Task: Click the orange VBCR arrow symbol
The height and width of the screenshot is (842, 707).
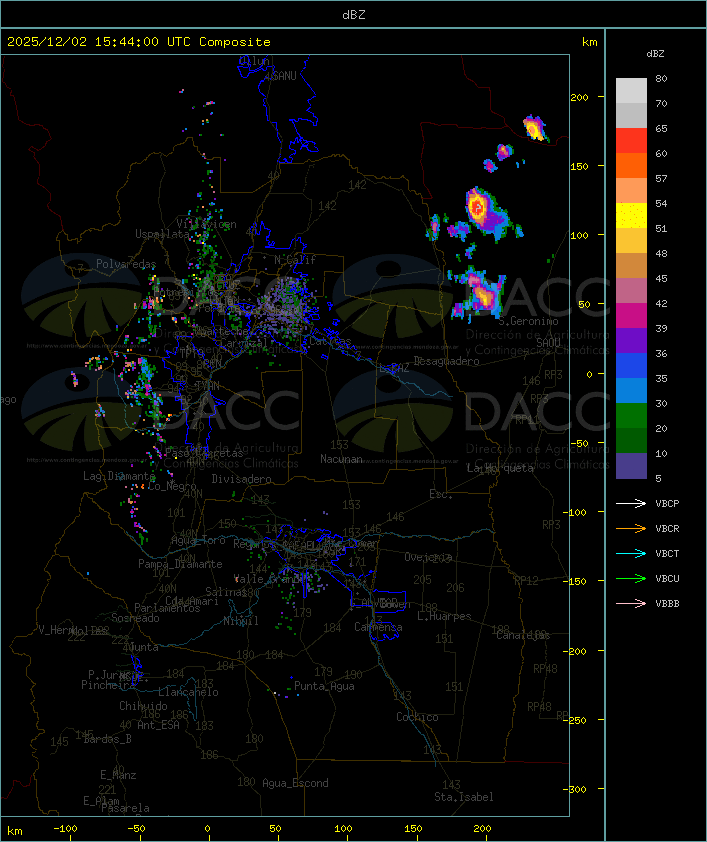Action: click(631, 528)
